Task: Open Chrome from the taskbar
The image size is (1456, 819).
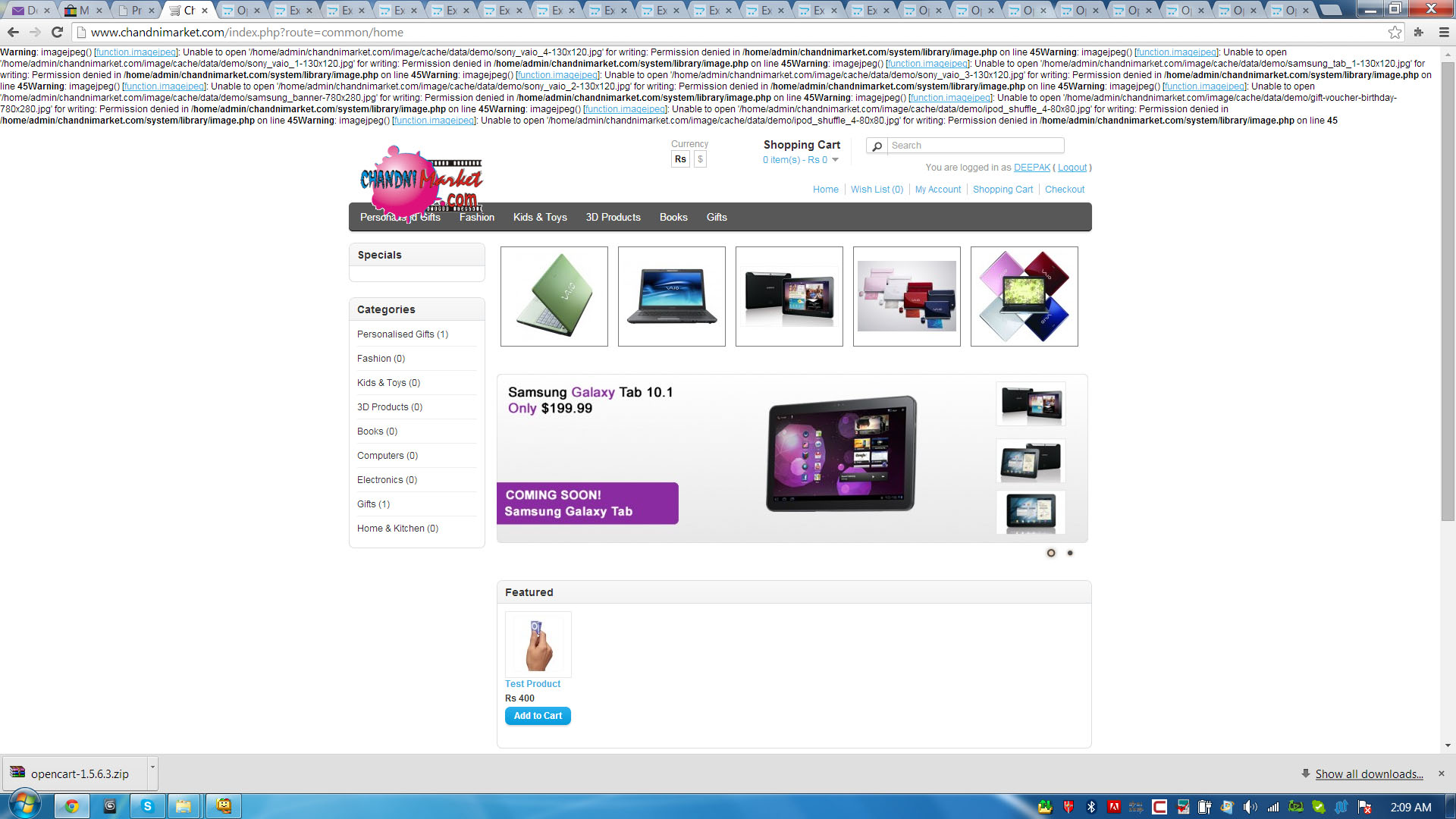Action: click(72, 806)
